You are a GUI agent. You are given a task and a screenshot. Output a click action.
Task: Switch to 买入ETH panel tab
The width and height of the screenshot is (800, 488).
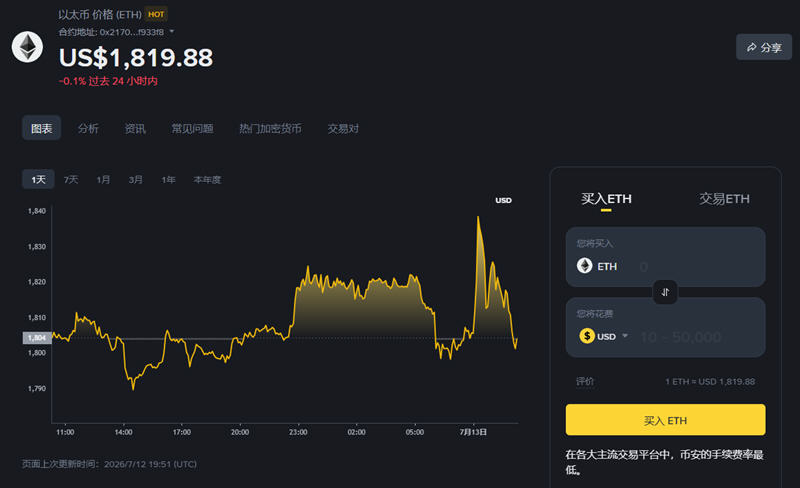tap(606, 199)
